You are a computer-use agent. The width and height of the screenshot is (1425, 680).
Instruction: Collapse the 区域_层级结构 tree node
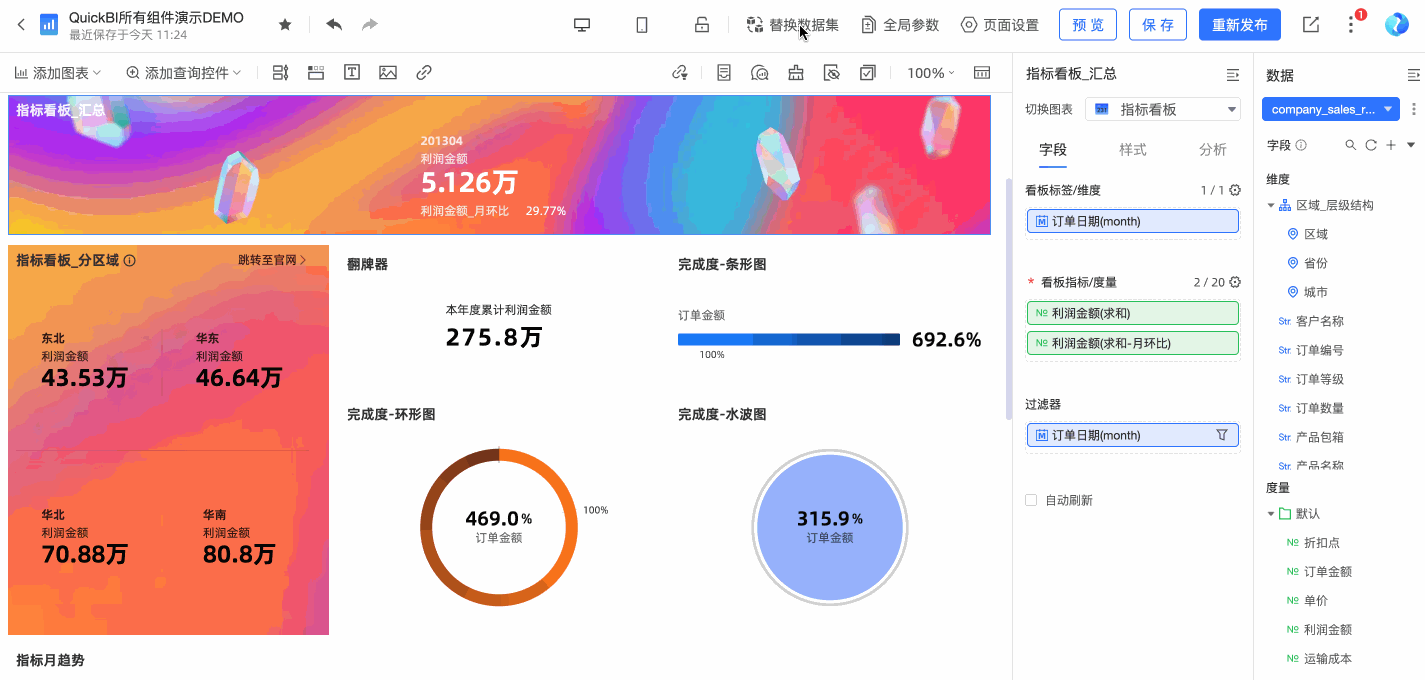coord(1271,205)
